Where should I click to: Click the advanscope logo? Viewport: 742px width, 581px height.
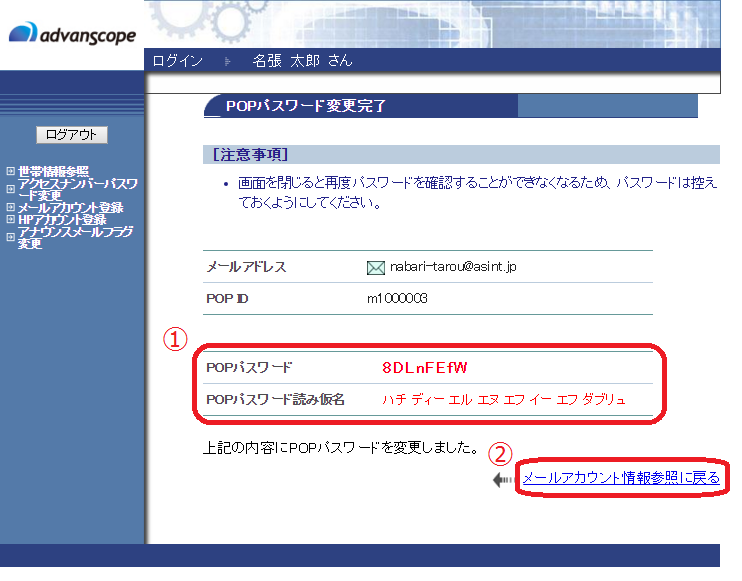pyautogui.click(x=72, y=33)
